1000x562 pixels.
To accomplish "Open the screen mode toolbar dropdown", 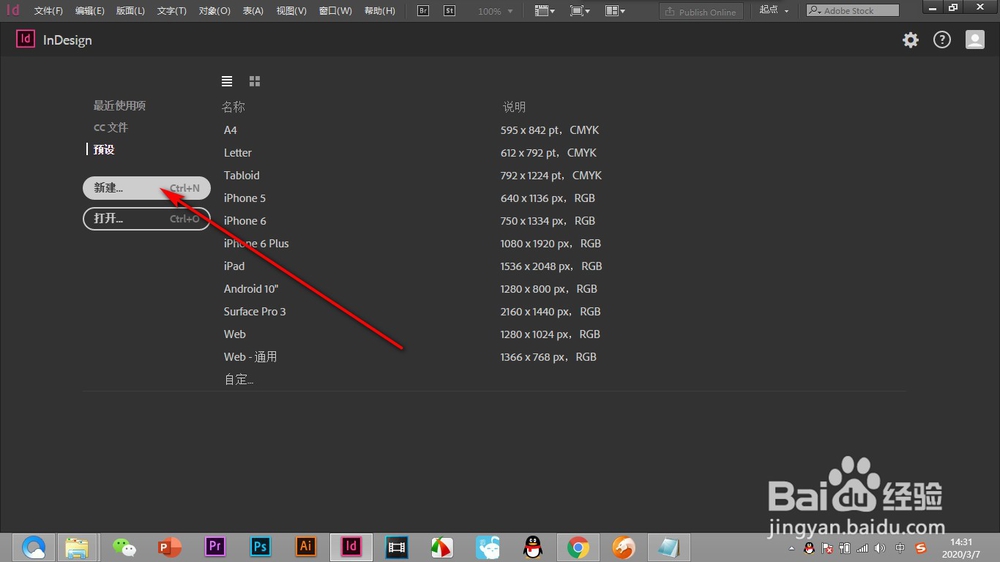I will click(x=580, y=11).
